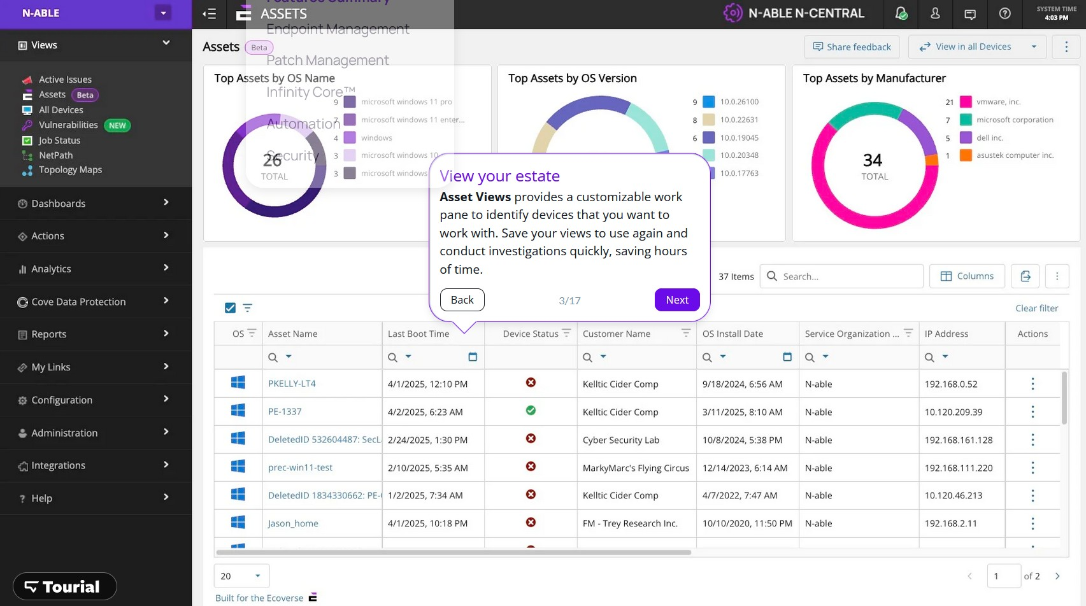Click the filter icon beside the select-all checkbox
Image resolution: width=1086 pixels, height=606 pixels.
pyautogui.click(x=247, y=308)
